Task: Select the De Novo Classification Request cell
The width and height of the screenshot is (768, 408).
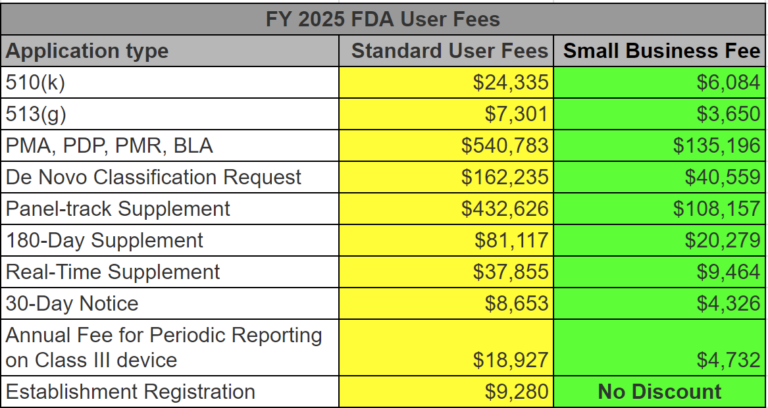Action: pos(153,178)
